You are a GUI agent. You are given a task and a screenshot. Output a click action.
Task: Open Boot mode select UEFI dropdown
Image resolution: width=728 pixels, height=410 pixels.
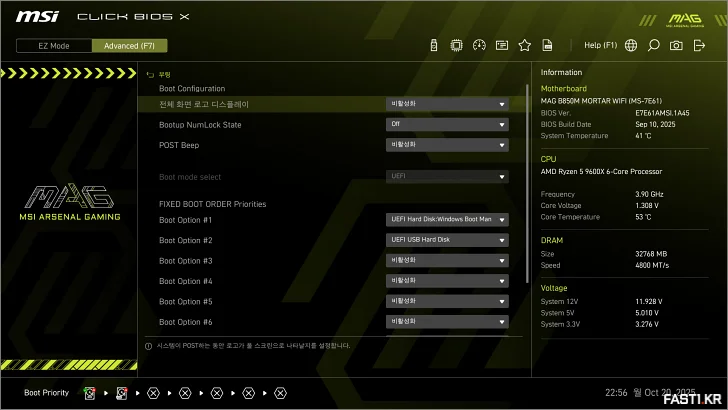point(447,176)
